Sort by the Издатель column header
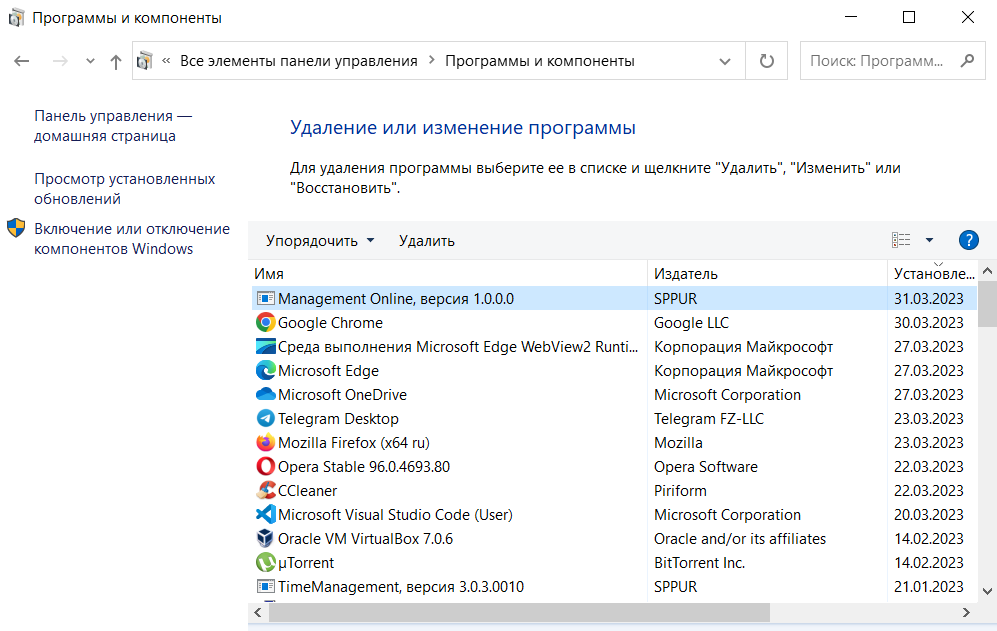Viewport: 997px width, 631px height. 767,274
